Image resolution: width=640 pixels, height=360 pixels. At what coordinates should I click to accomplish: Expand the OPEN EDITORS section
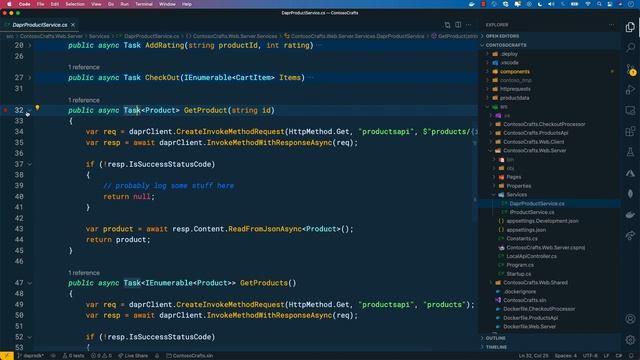[x=502, y=36]
